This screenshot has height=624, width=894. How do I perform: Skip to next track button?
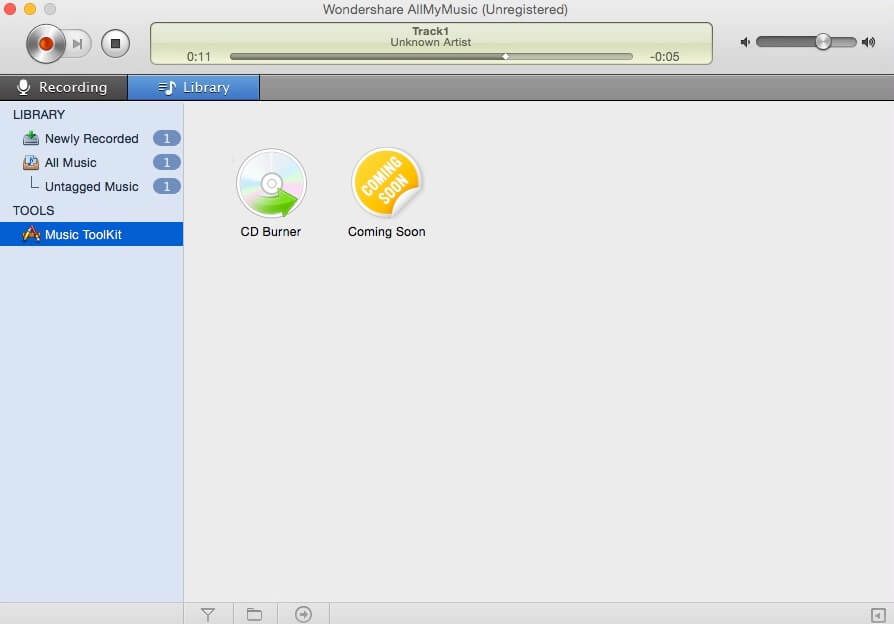pos(79,43)
